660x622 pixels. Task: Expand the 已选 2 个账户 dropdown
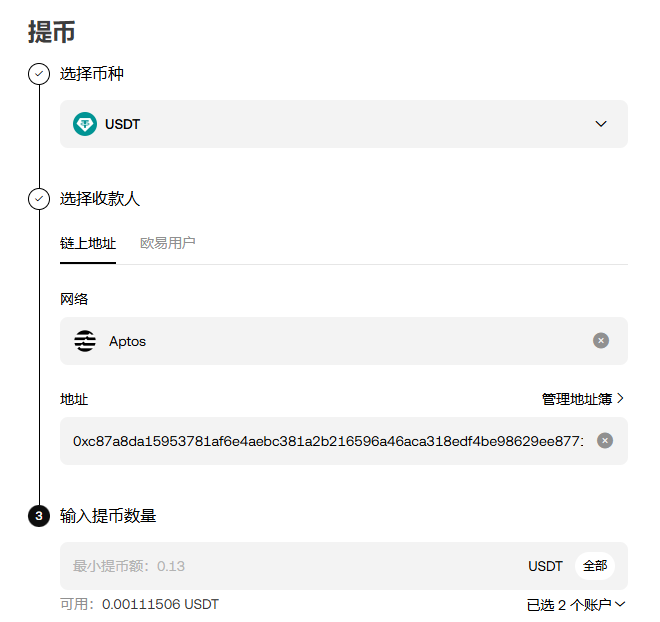click(576, 604)
